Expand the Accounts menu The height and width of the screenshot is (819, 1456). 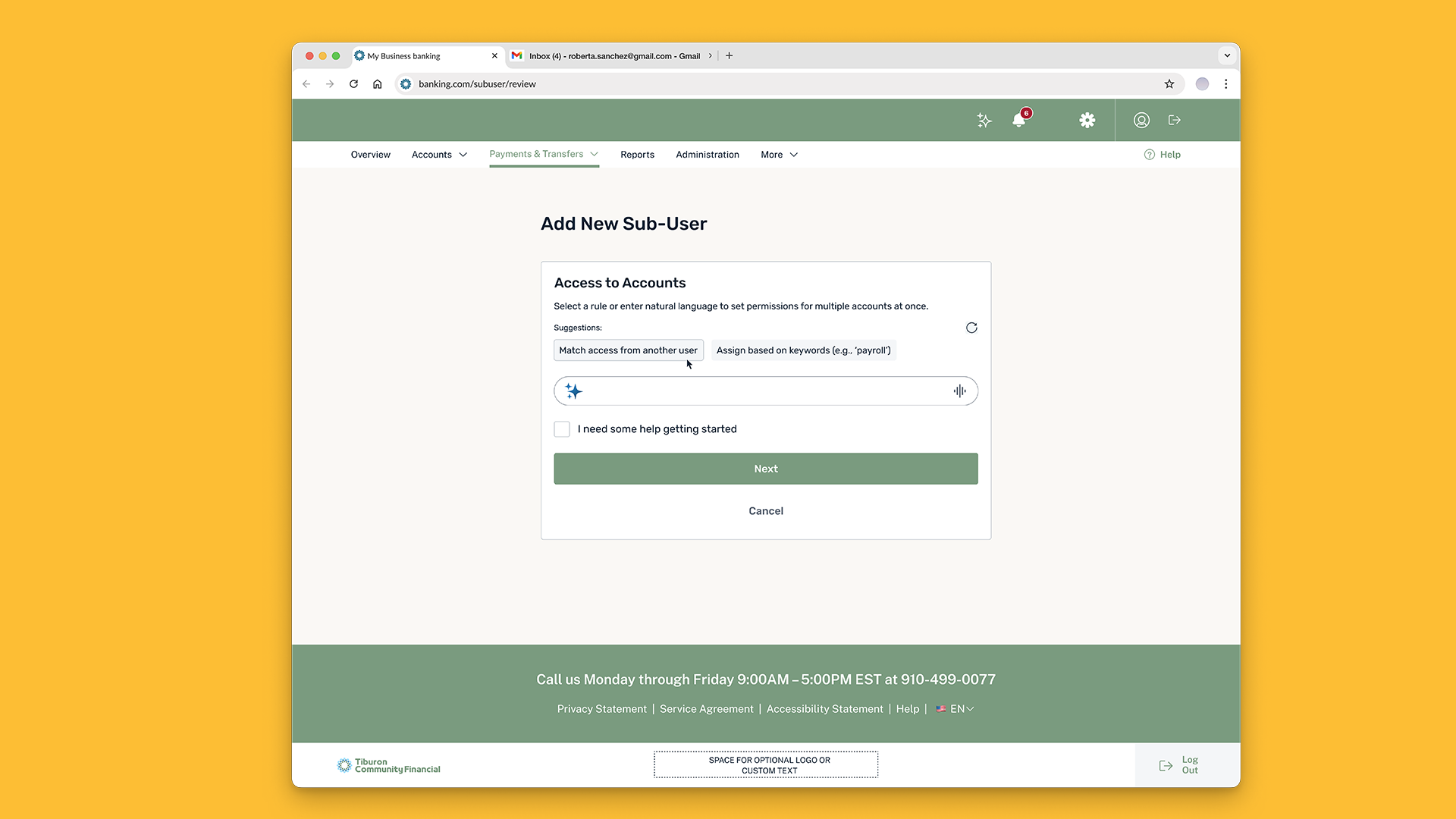pos(439,155)
